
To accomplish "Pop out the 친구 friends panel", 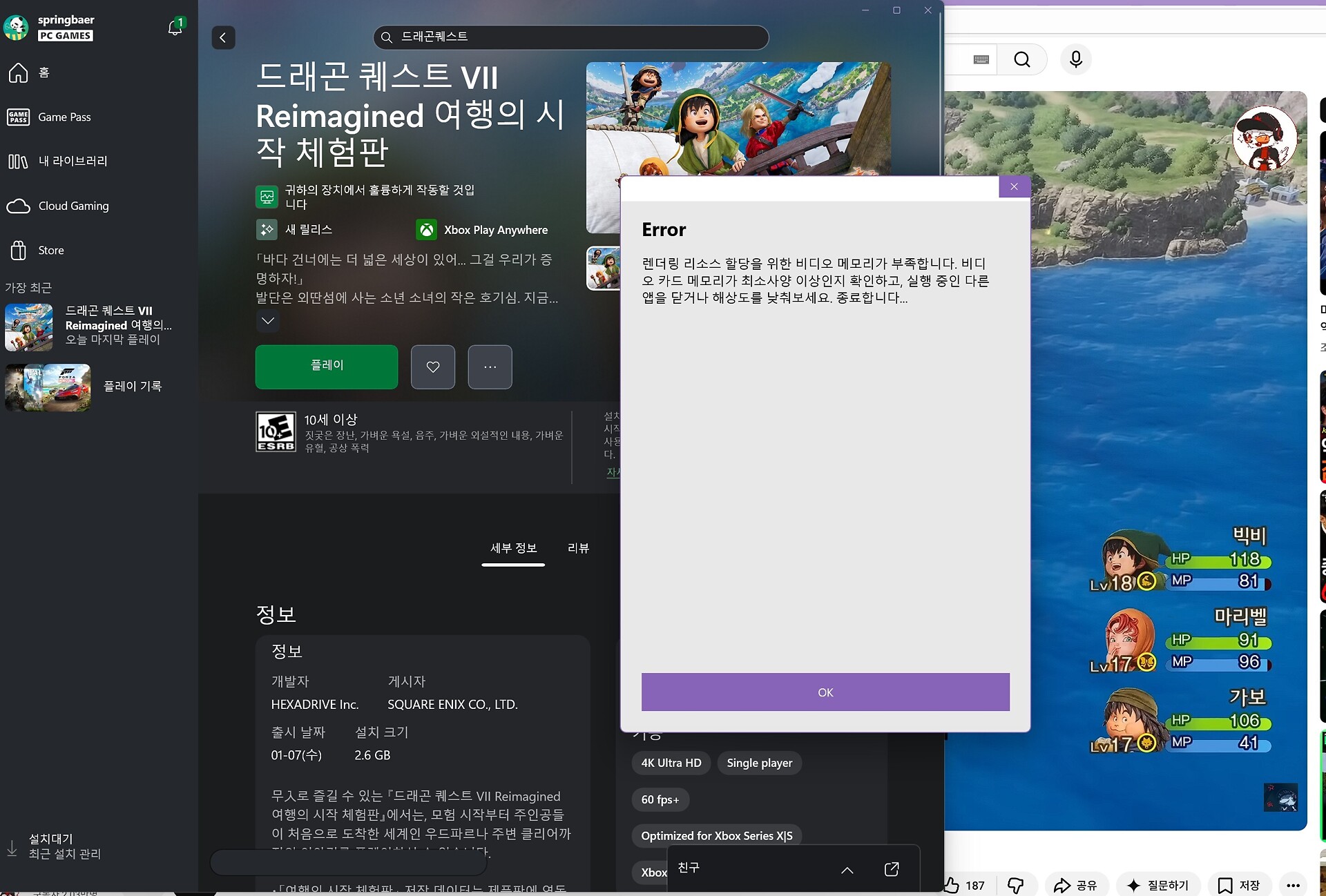I will point(891,869).
